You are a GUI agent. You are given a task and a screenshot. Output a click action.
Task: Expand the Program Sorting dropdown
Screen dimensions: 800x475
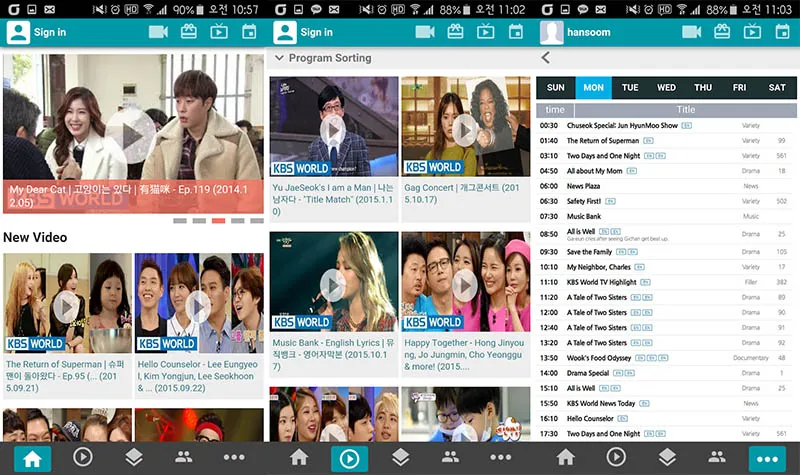(x=323, y=58)
